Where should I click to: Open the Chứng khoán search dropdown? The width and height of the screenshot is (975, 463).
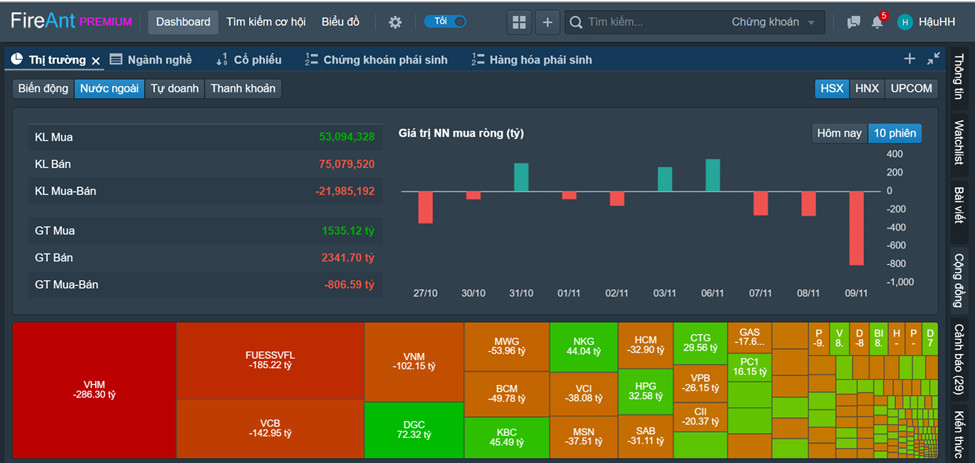771,22
